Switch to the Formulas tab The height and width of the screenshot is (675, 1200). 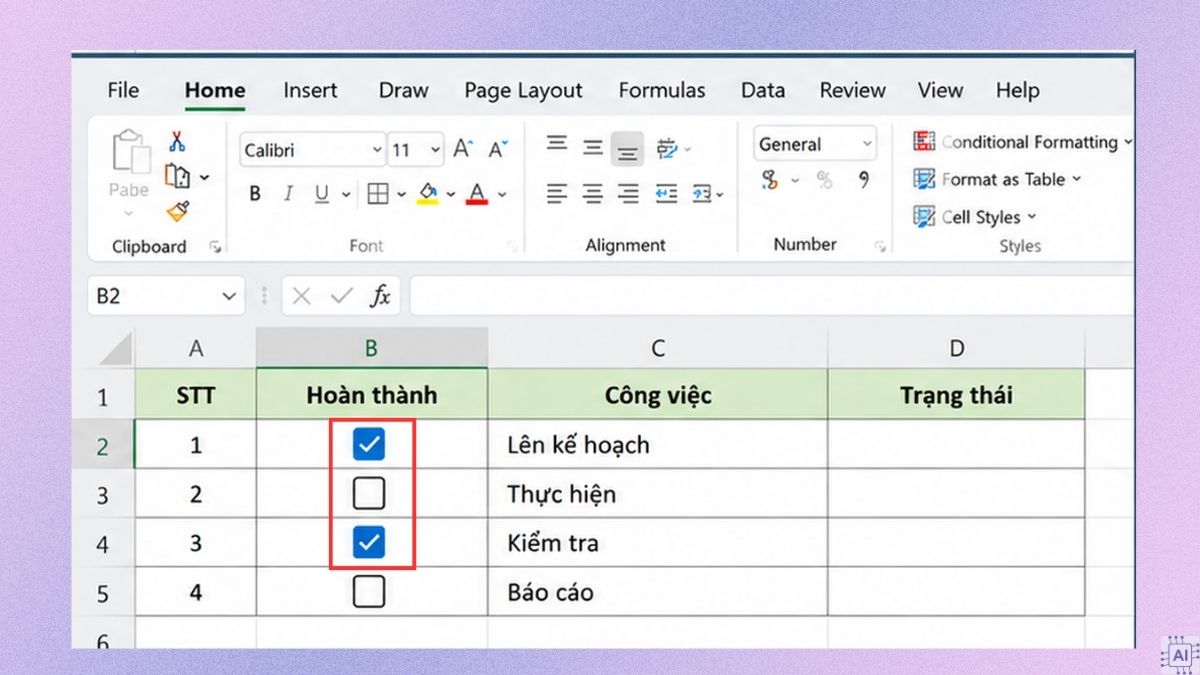[661, 90]
